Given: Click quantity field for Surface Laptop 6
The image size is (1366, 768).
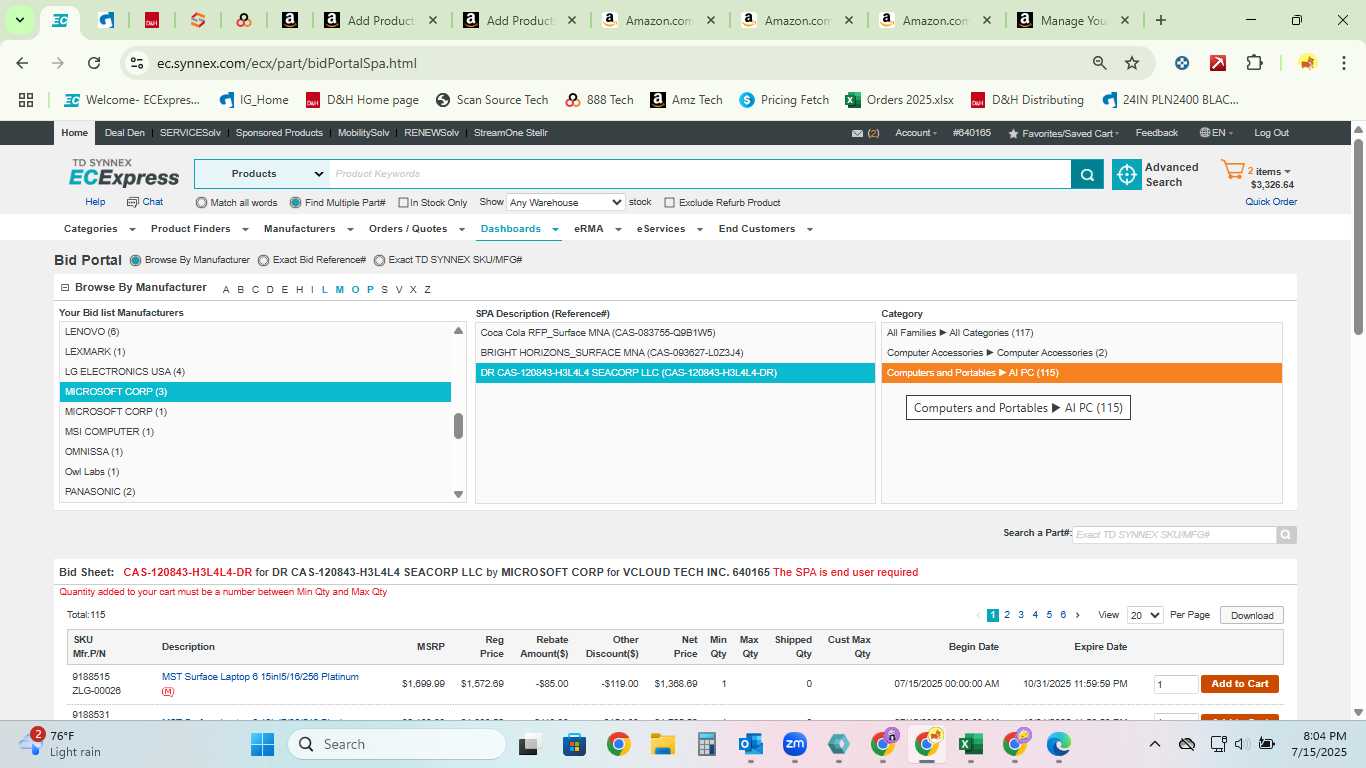Looking at the screenshot, I should coord(1175,685).
